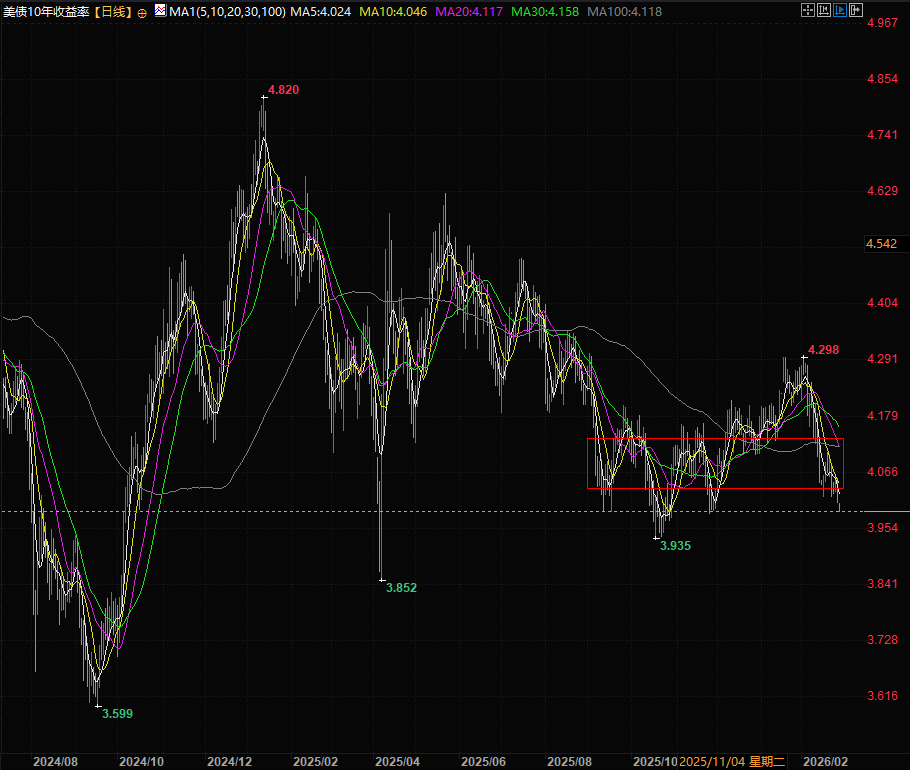Screen dimensions: 910x770
Task: Click the panel exit arrow icon
Action: [x=856, y=11]
